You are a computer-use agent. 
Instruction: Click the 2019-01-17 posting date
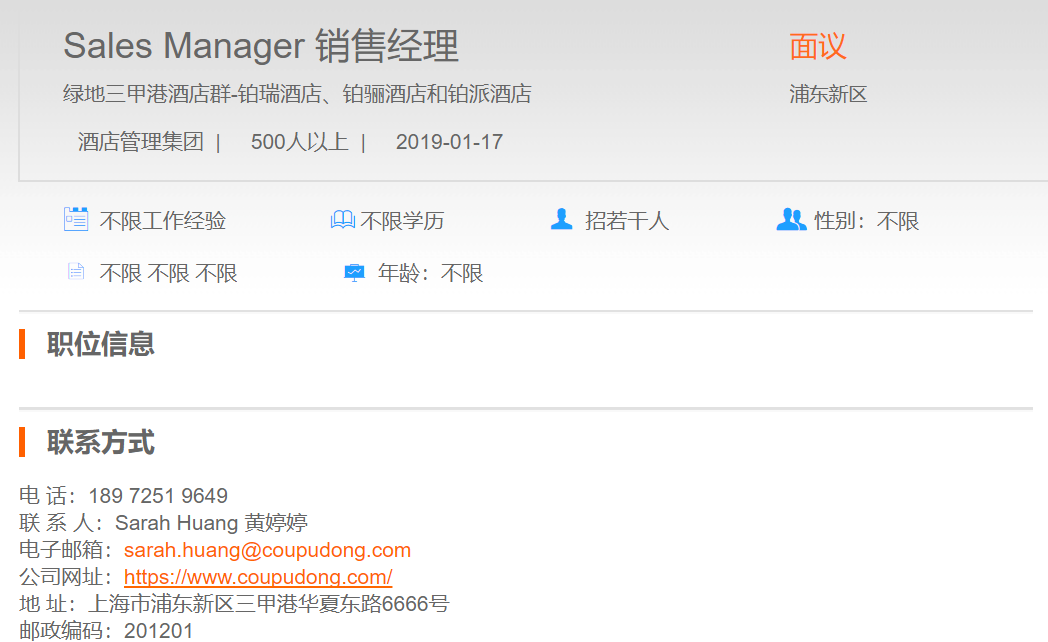(x=449, y=142)
